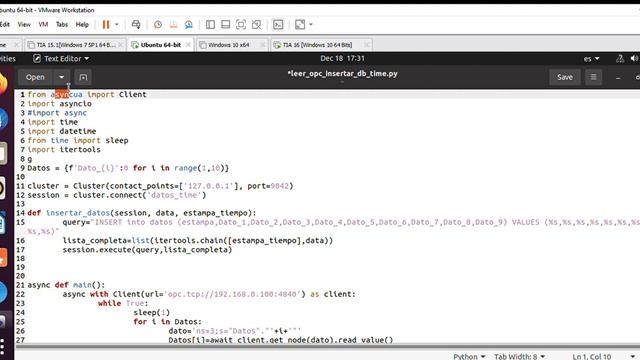Close the Windows 10 x64 VM tab
Screen dimensions: 640x360
point(262,45)
